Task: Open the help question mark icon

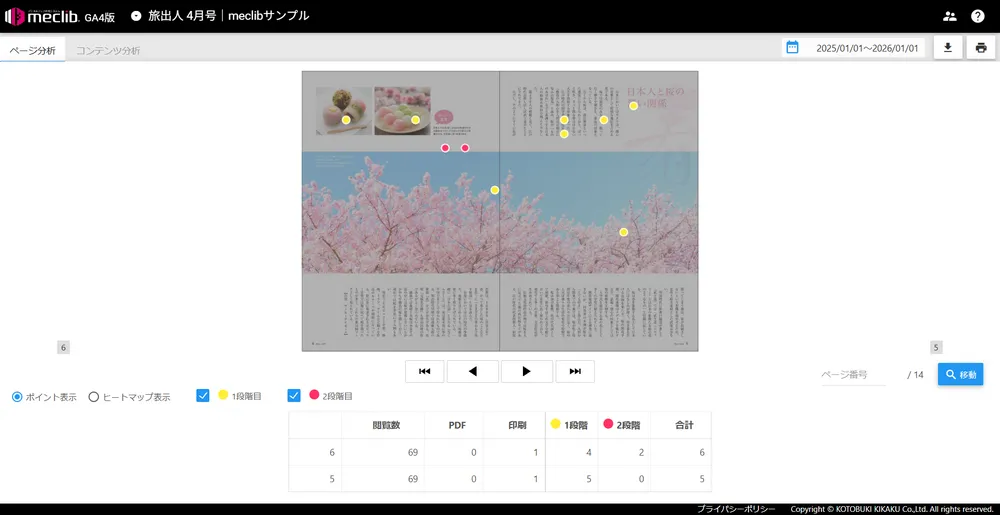Action: (x=978, y=16)
